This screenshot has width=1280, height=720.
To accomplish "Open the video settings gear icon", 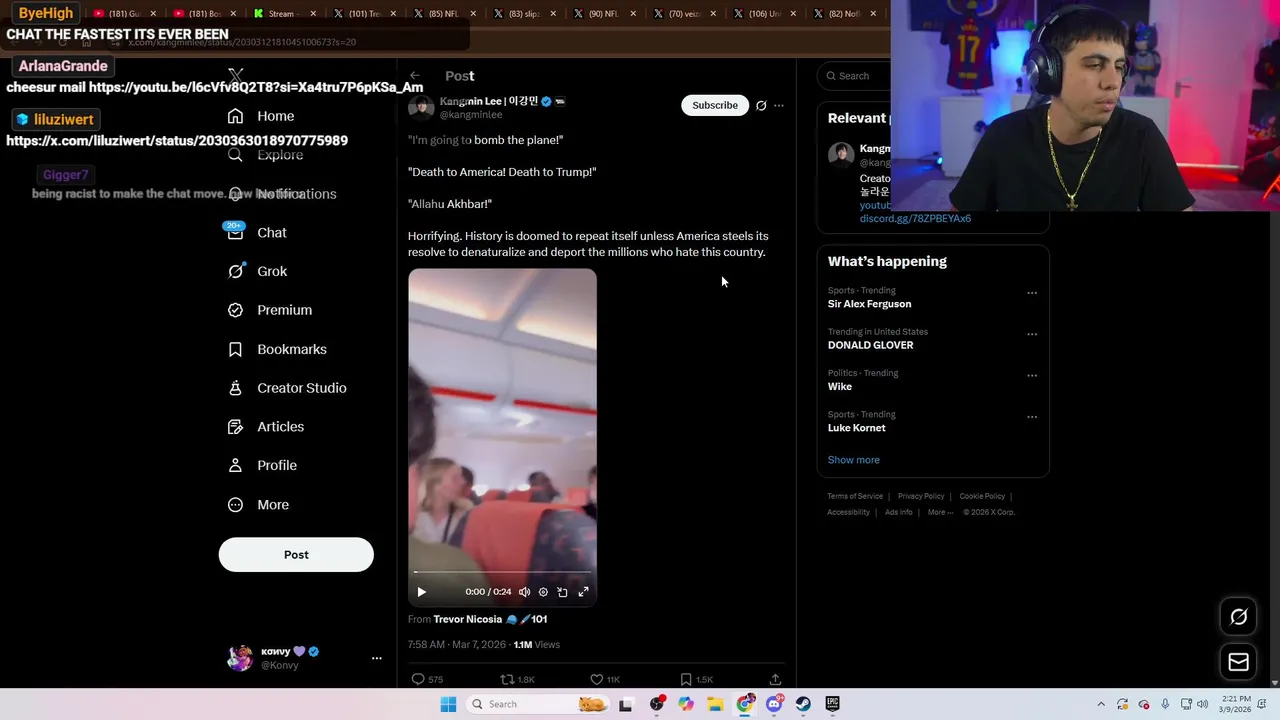I will (543, 592).
